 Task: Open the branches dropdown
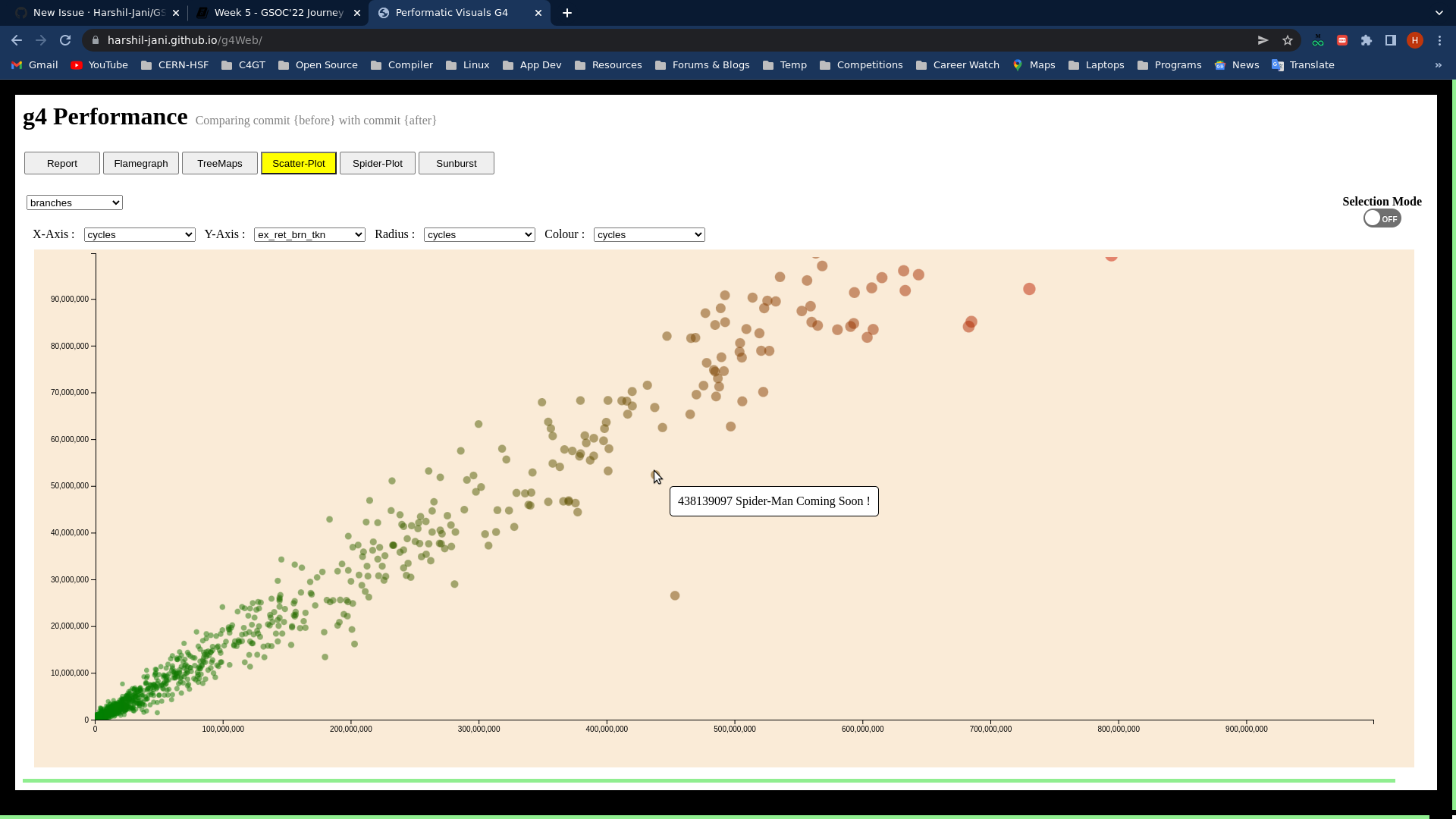[74, 202]
